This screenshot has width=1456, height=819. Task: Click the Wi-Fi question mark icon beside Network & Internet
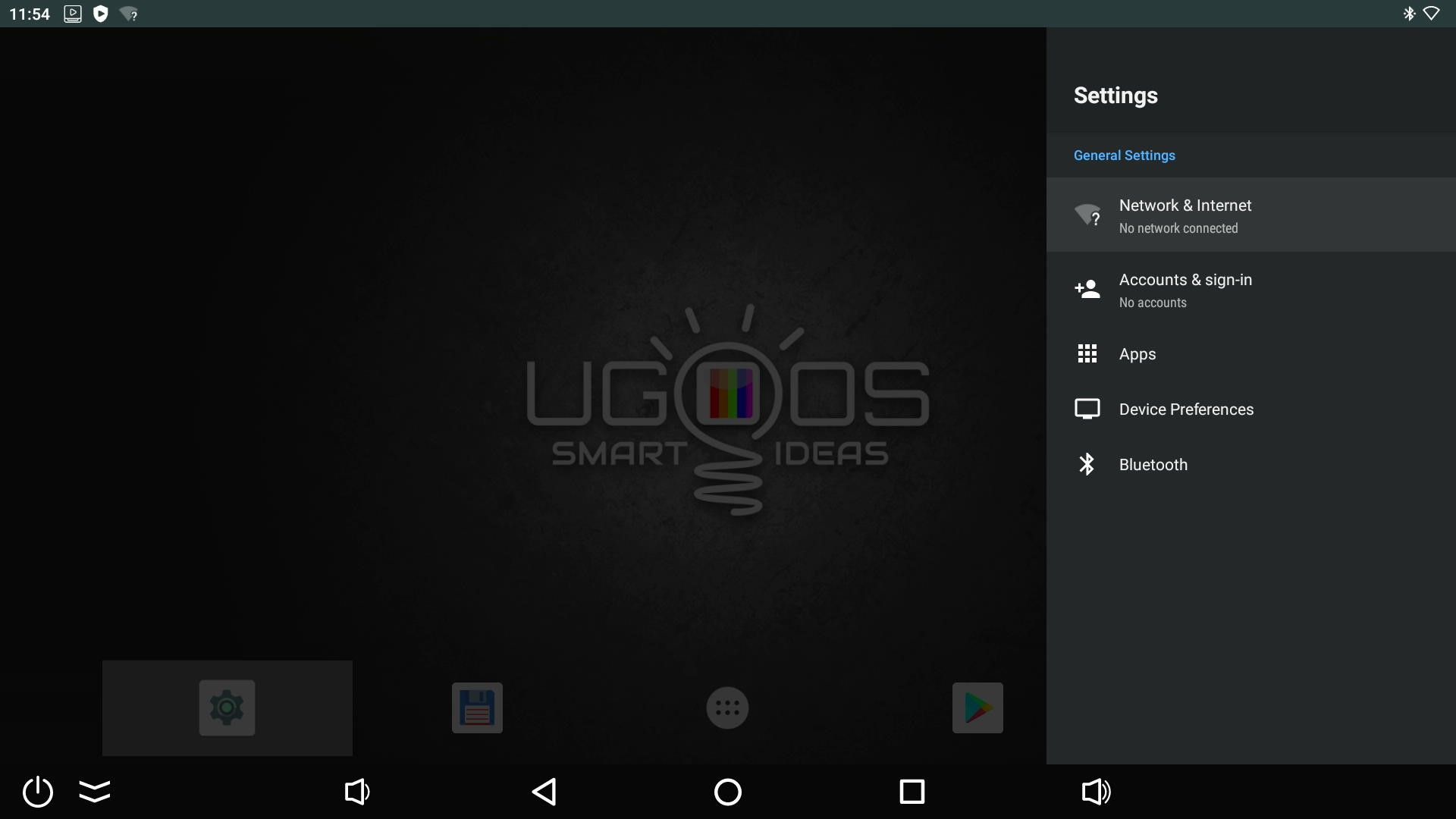(1087, 215)
